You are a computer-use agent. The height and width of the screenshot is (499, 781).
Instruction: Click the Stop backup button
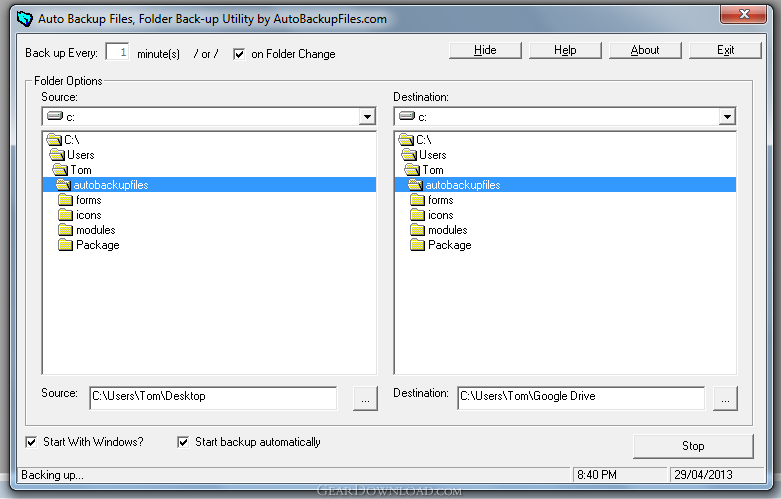(693, 446)
